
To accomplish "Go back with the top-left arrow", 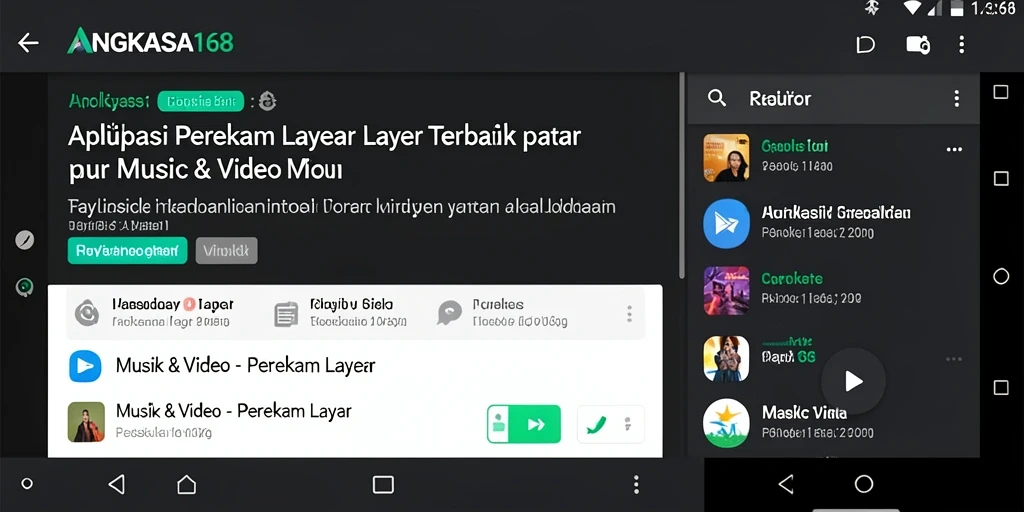I will 28,44.
